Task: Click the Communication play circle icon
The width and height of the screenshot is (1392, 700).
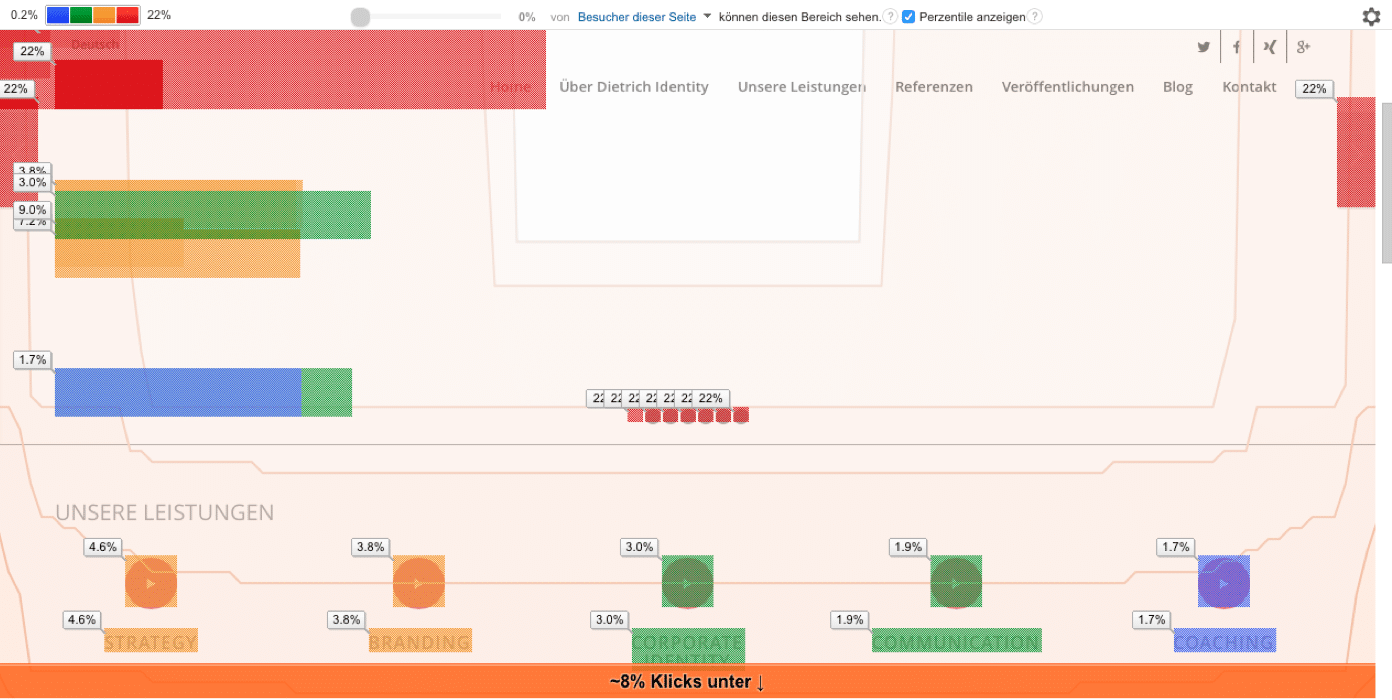Action: [956, 582]
